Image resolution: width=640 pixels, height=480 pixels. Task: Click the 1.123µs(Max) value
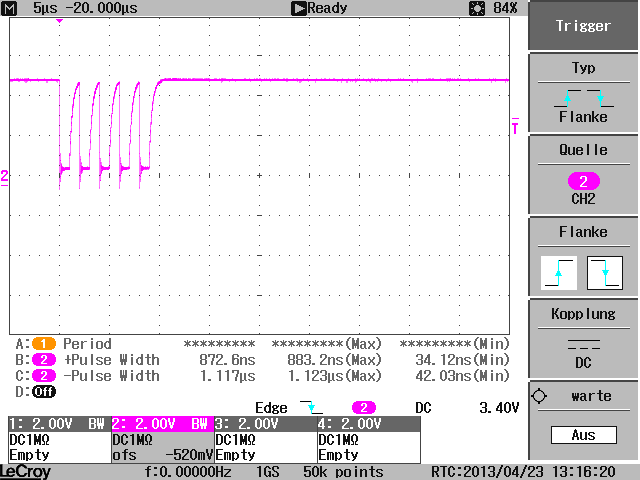(335, 376)
